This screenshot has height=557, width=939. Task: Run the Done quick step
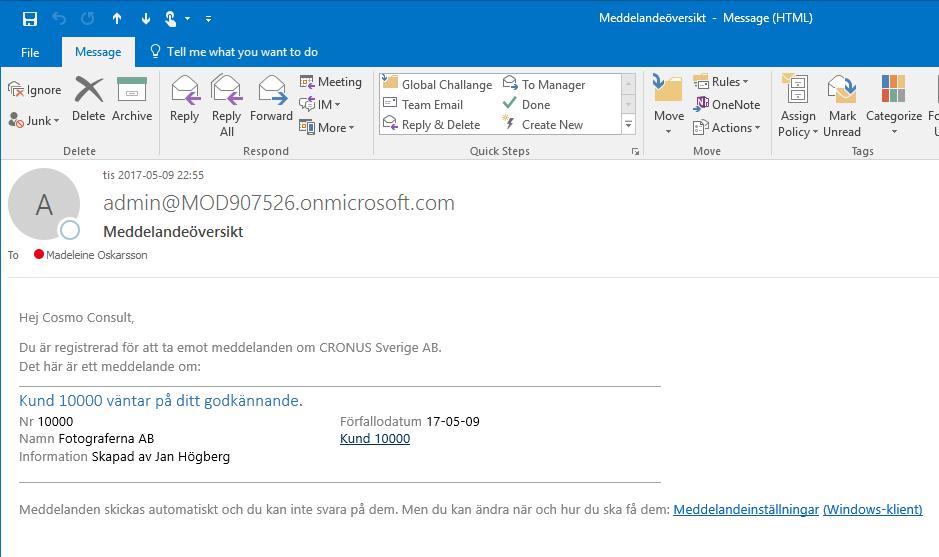[526, 105]
